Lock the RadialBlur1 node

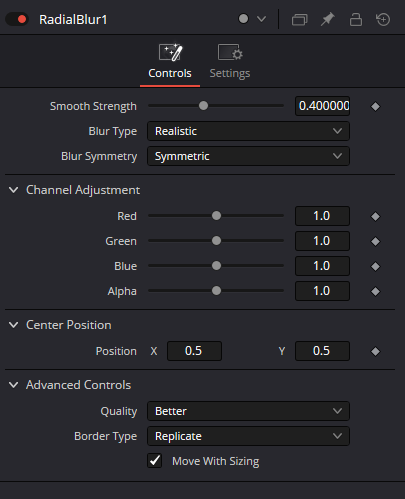click(356, 19)
